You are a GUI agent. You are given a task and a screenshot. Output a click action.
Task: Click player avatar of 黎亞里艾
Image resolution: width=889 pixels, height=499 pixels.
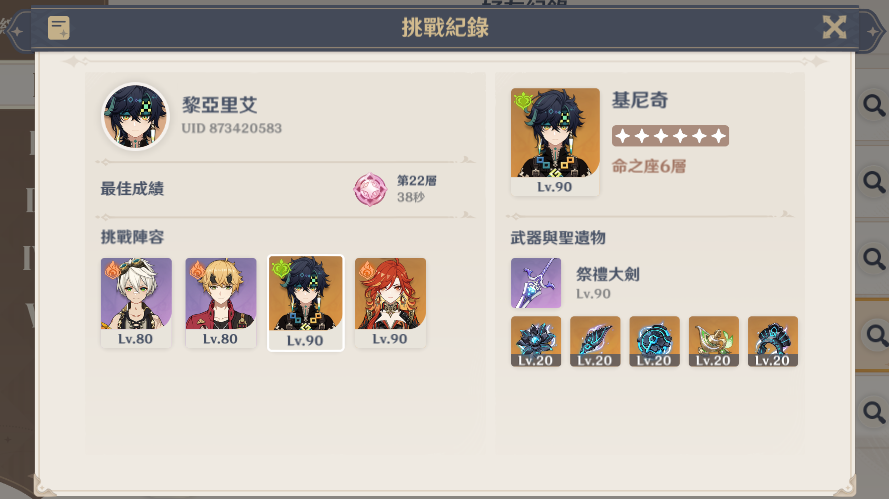click(136, 117)
